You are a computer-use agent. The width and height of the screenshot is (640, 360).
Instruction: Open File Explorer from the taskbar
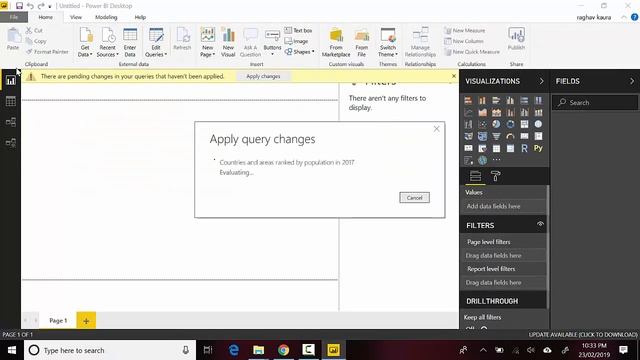click(x=258, y=350)
